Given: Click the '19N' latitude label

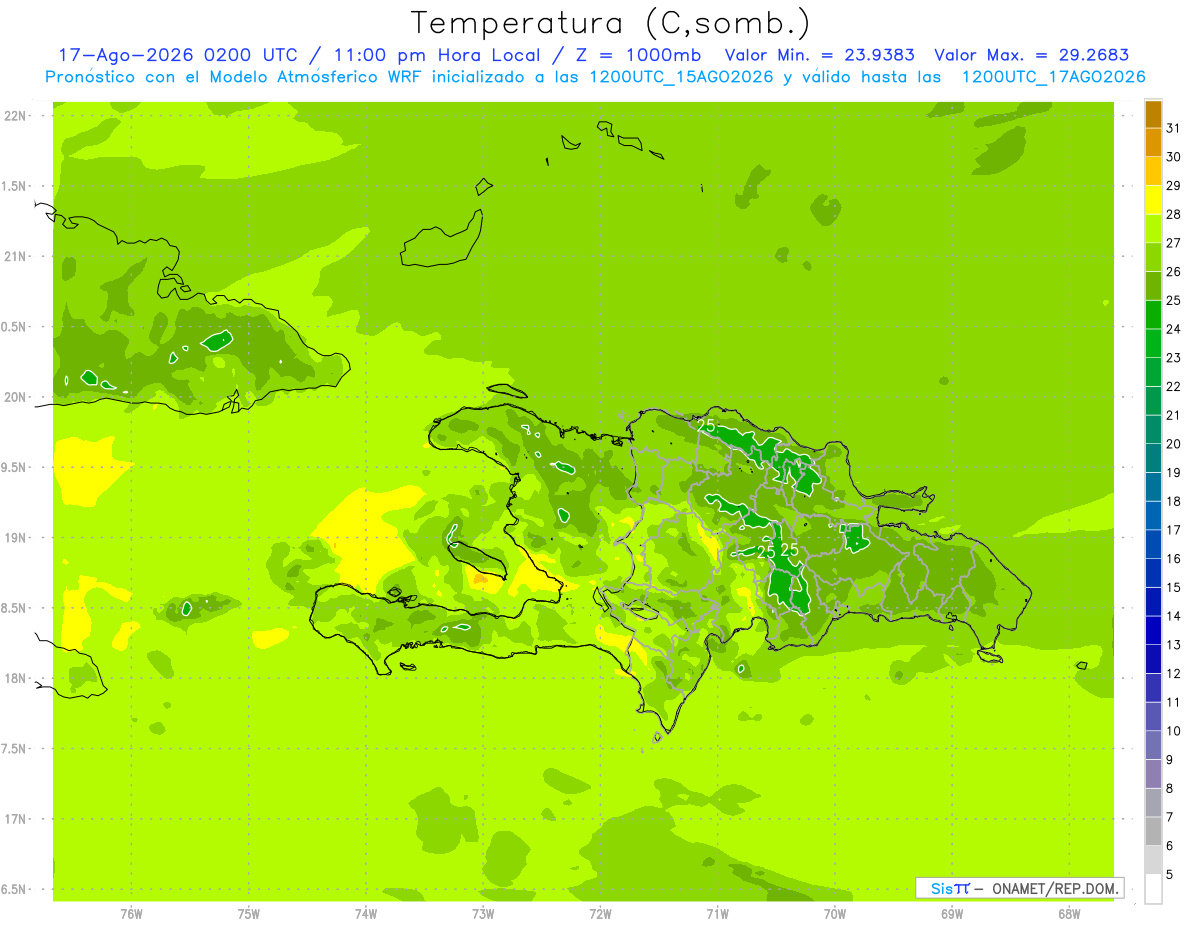Looking at the screenshot, I should pos(17,538).
